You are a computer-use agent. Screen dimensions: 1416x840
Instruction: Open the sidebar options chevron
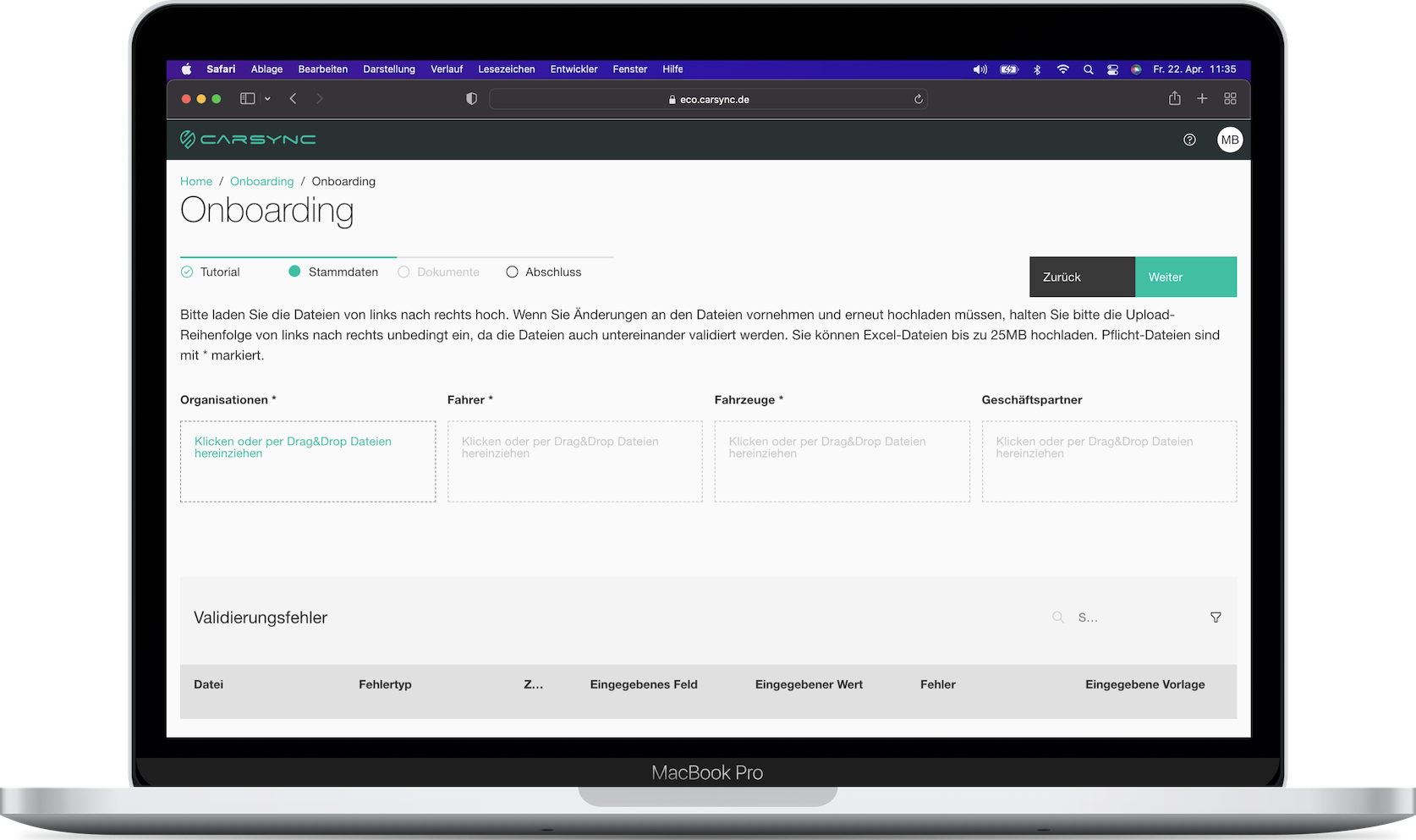click(x=267, y=99)
